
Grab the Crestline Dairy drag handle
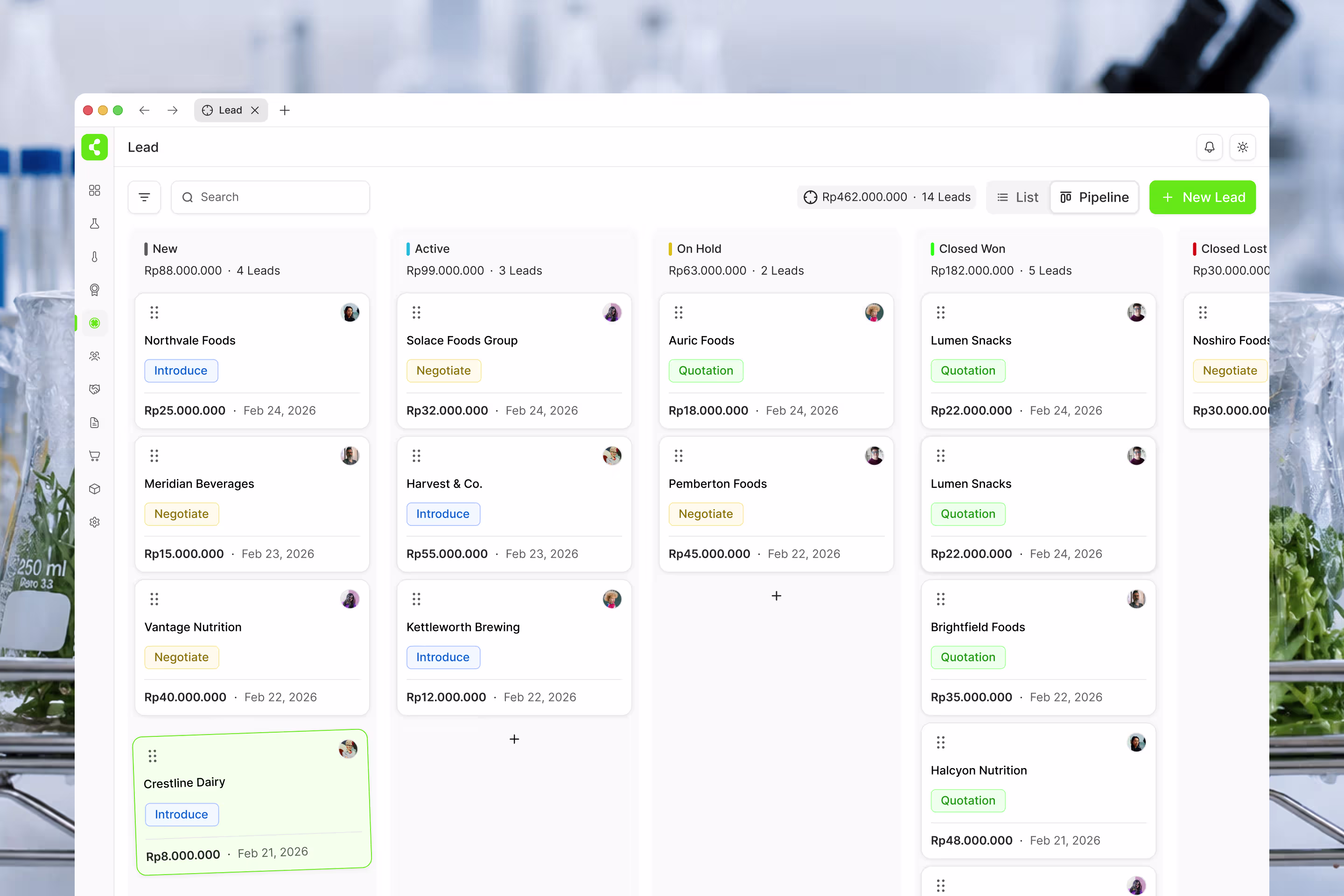[153, 756]
